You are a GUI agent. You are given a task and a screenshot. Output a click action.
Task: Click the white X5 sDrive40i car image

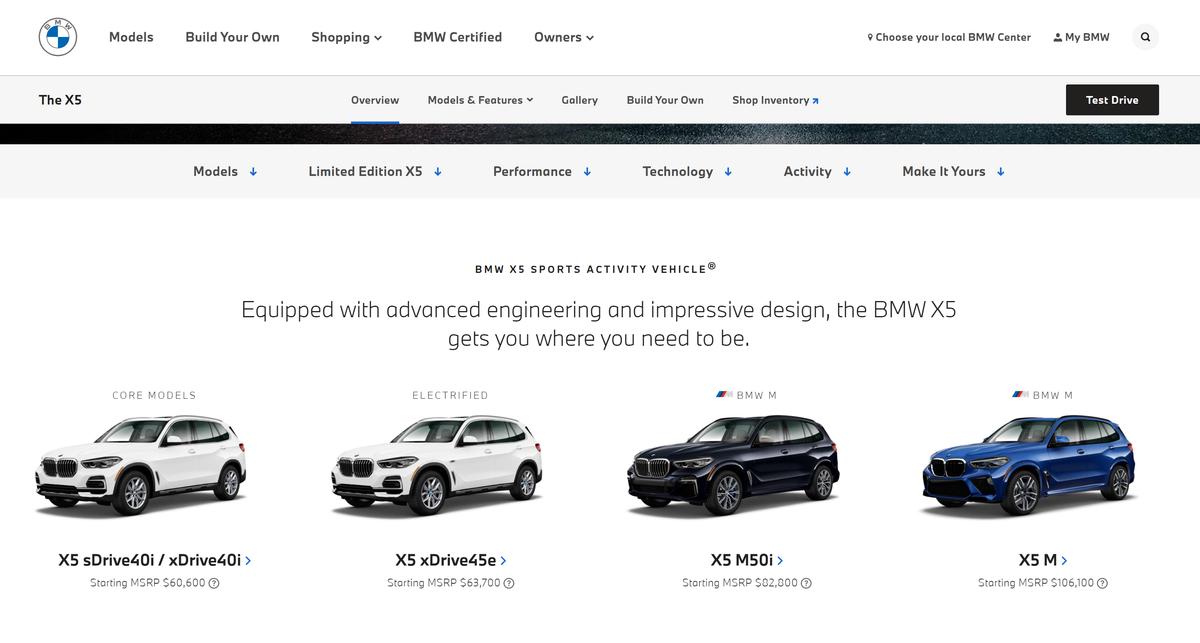[x=141, y=467]
